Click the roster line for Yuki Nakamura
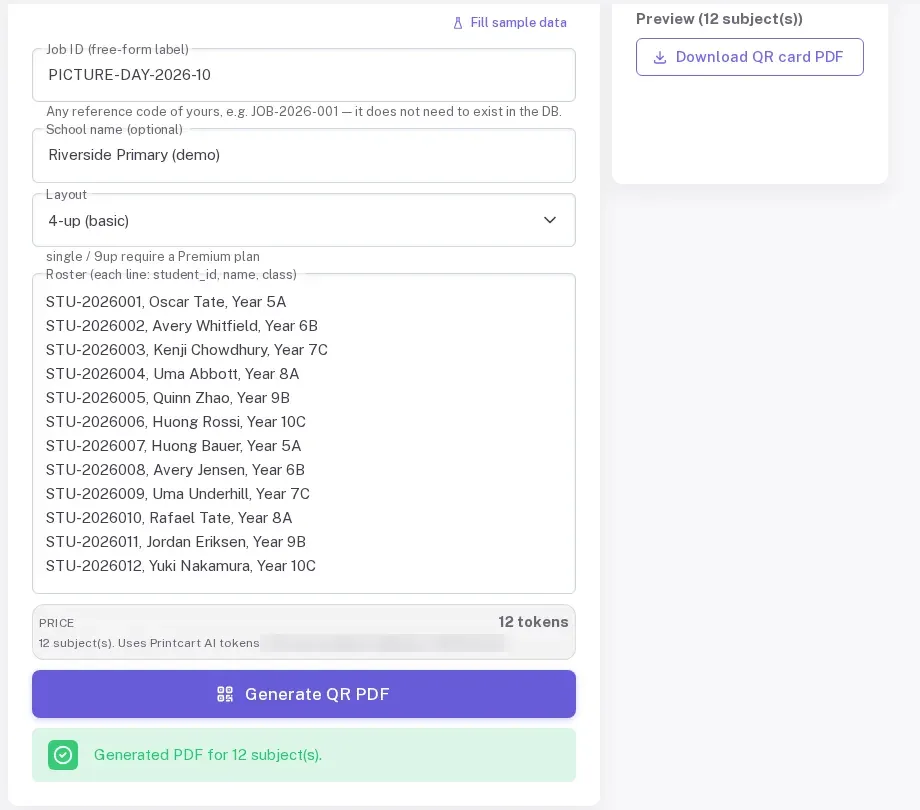920x810 pixels. click(181, 567)
